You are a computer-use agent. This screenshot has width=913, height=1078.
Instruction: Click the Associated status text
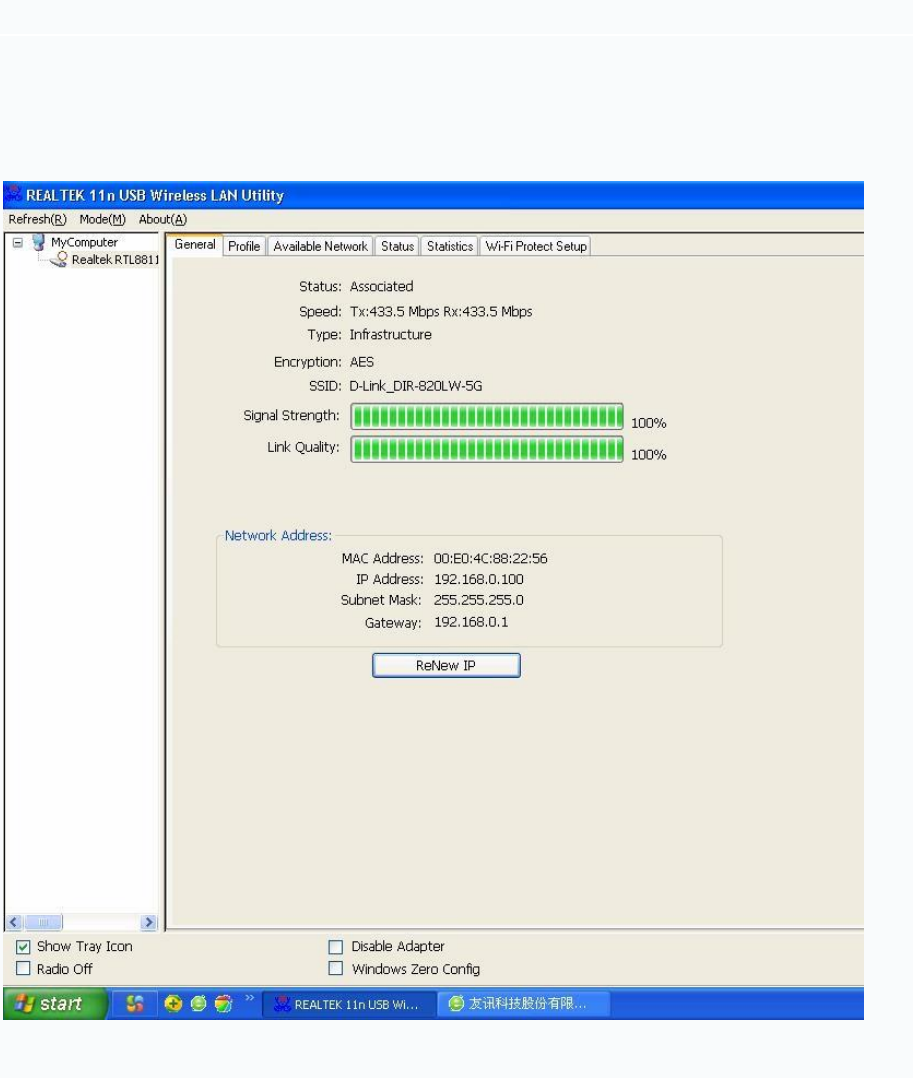[x=382, y=286]
